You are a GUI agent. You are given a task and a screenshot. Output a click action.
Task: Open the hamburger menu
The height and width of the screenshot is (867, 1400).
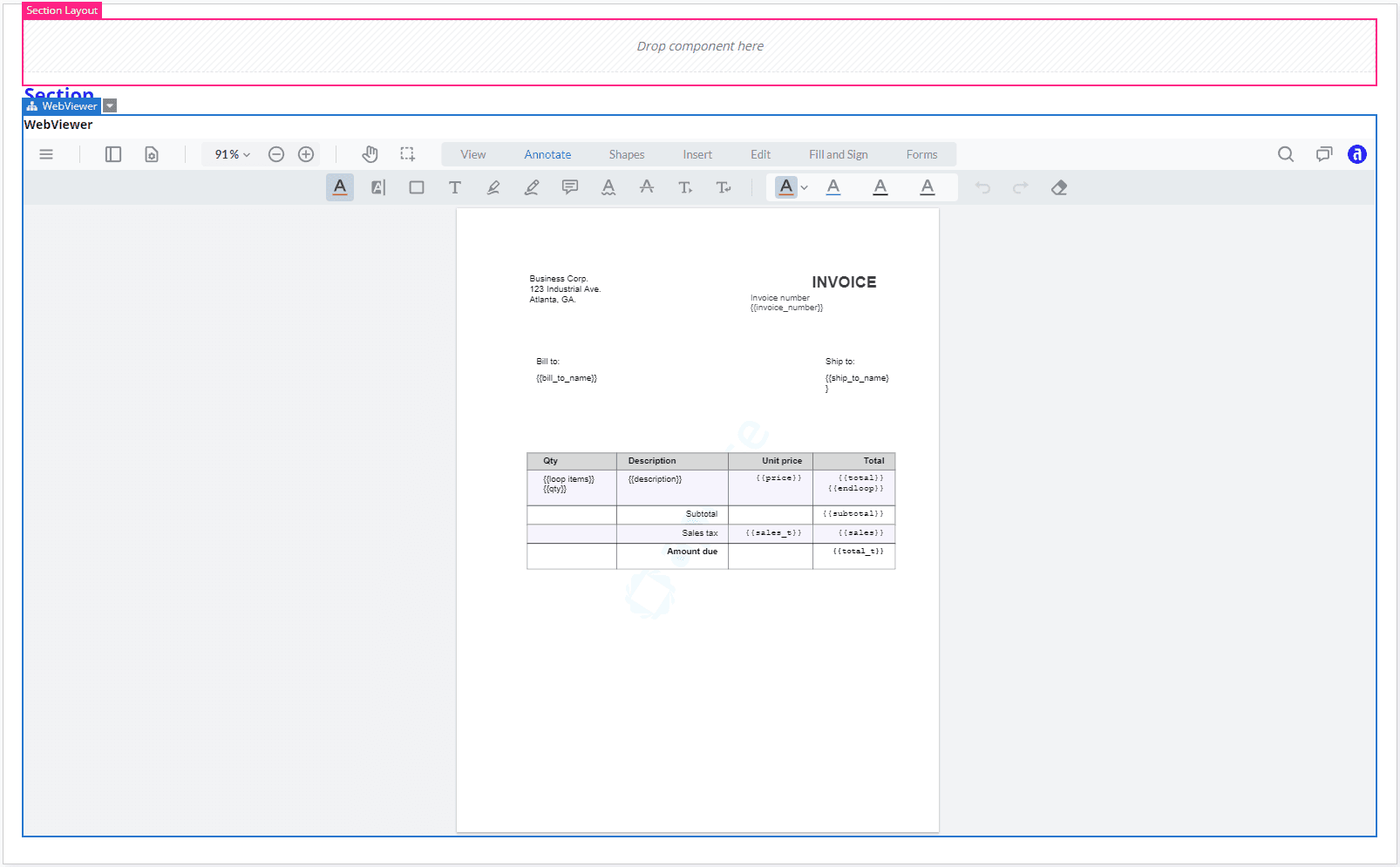coord(46,154)
